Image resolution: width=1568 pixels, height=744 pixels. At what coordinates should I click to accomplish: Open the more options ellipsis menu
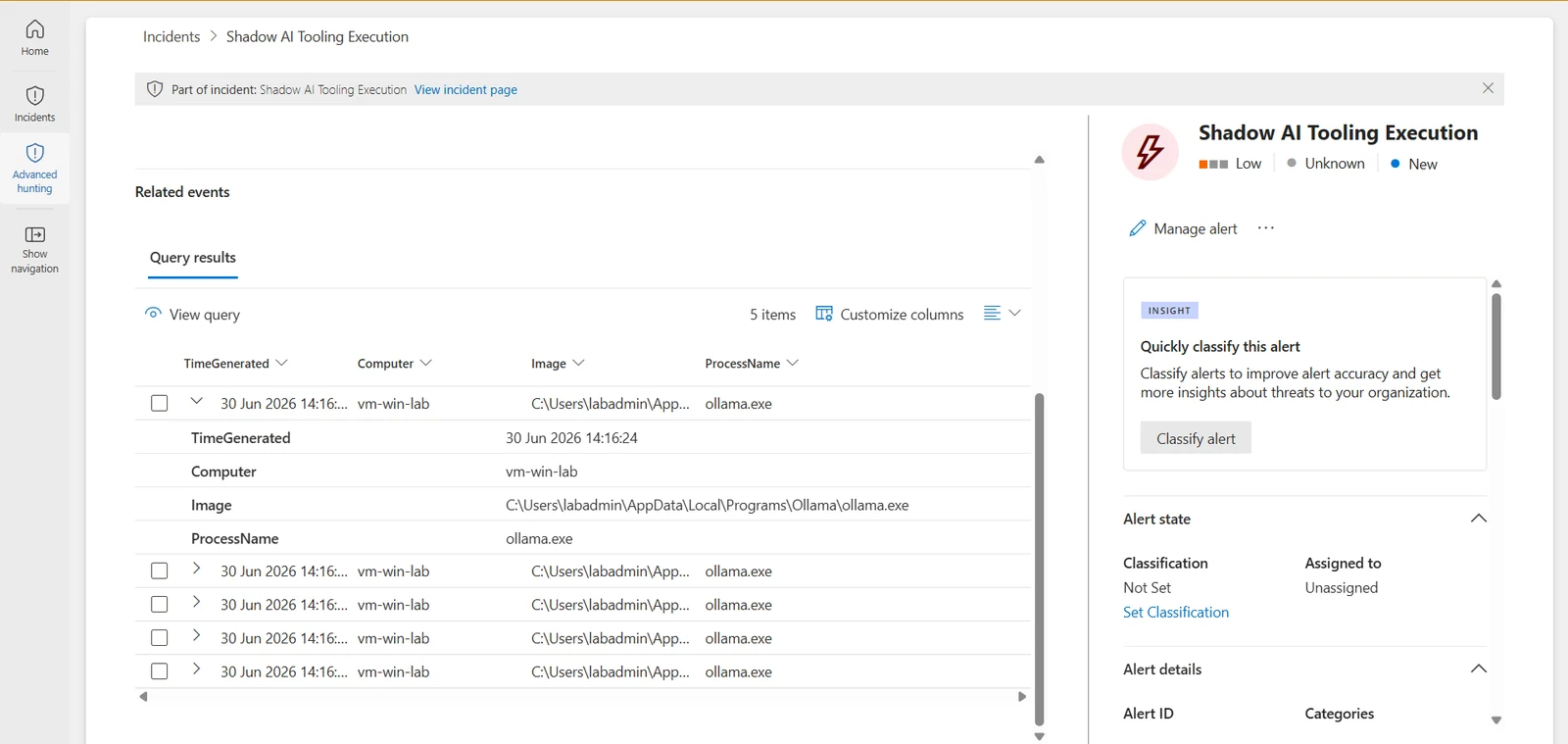pos(1266,228)
